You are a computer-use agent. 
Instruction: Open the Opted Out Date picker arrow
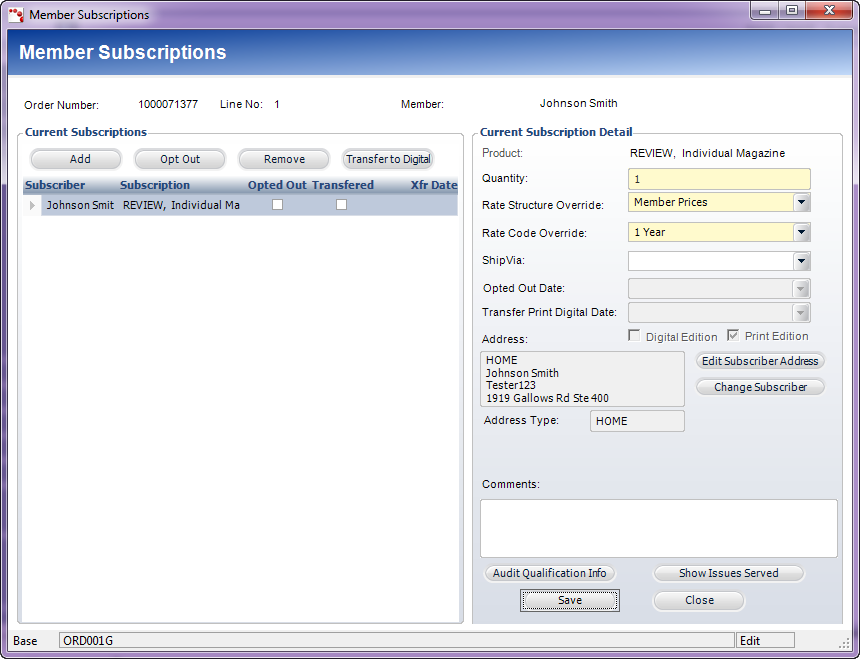pyautogui.click(x=801, y=289)
